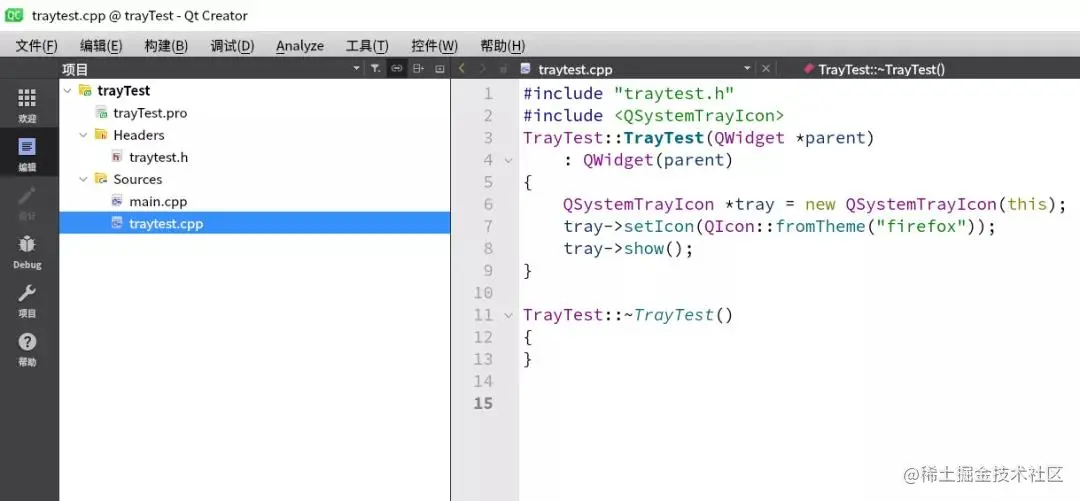
Task: Select the Sources folder
Action: (x=138, y=179)
